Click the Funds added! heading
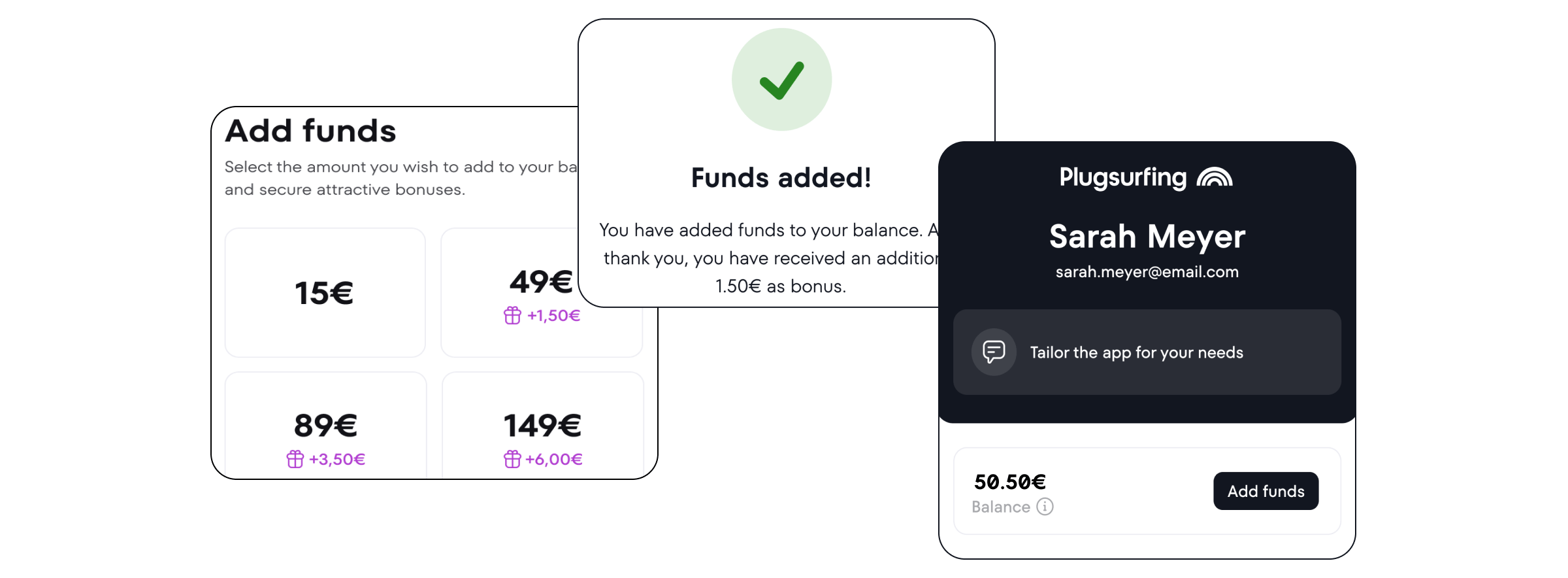Screen dimensions: 1568x578 (781, 178)
